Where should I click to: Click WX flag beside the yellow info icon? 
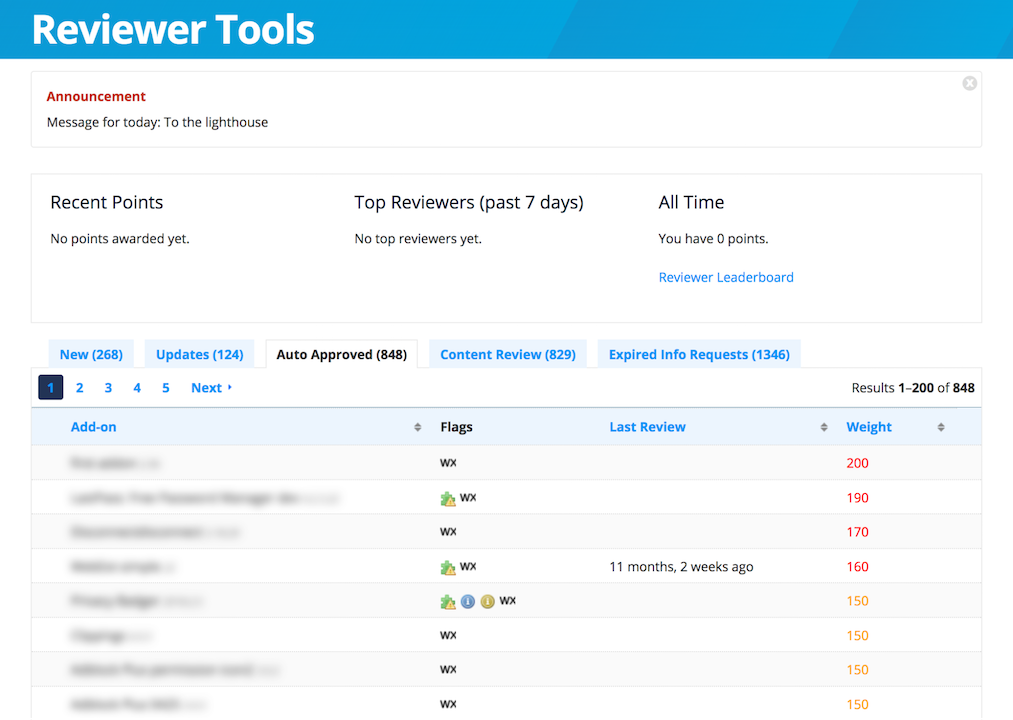(x=508, y=601)
